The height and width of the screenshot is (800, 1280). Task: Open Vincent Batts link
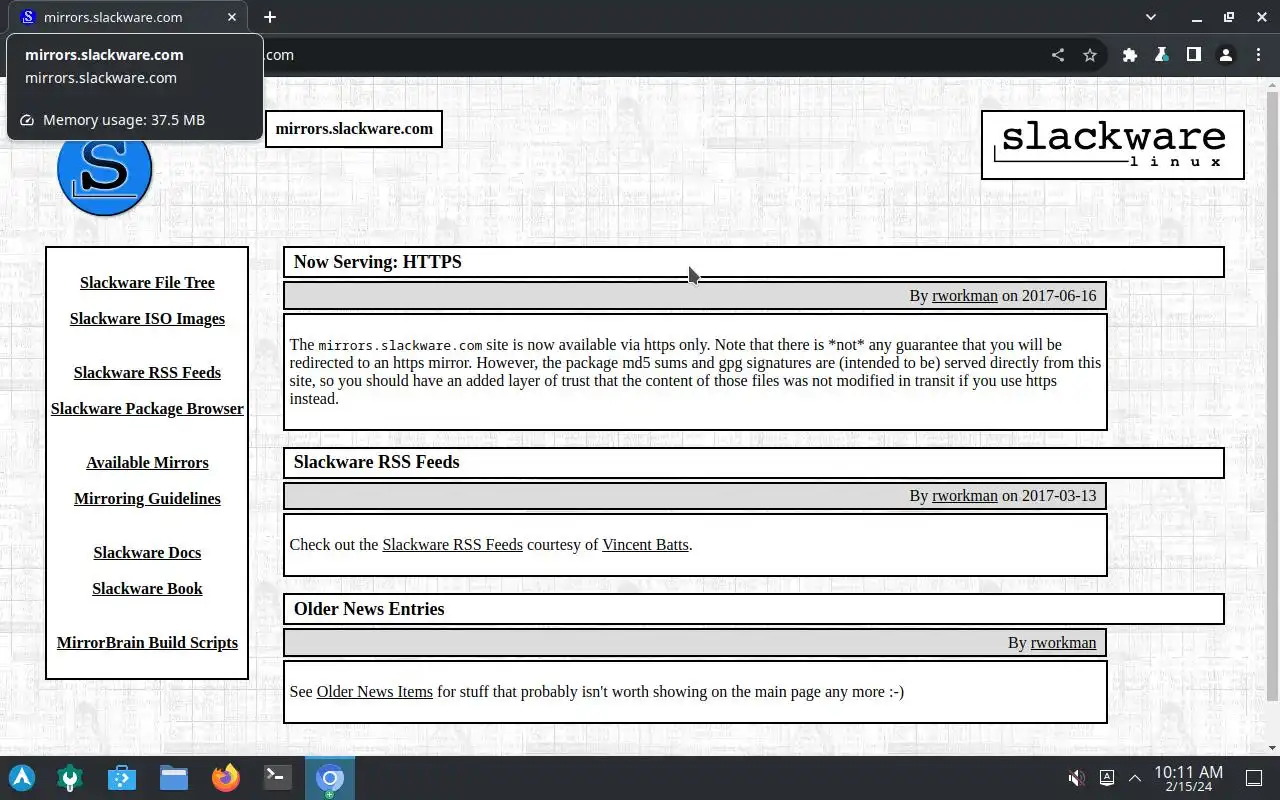[x=645, y=545]
